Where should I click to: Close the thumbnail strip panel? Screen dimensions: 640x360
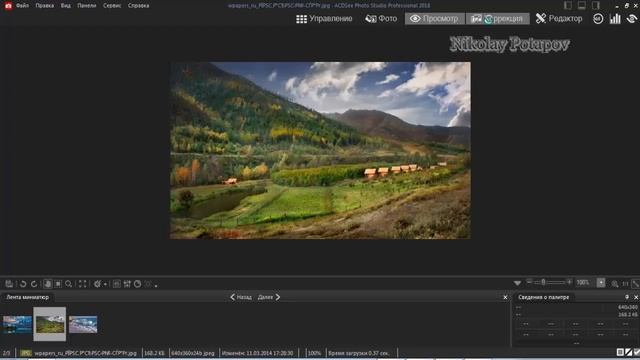505,297
